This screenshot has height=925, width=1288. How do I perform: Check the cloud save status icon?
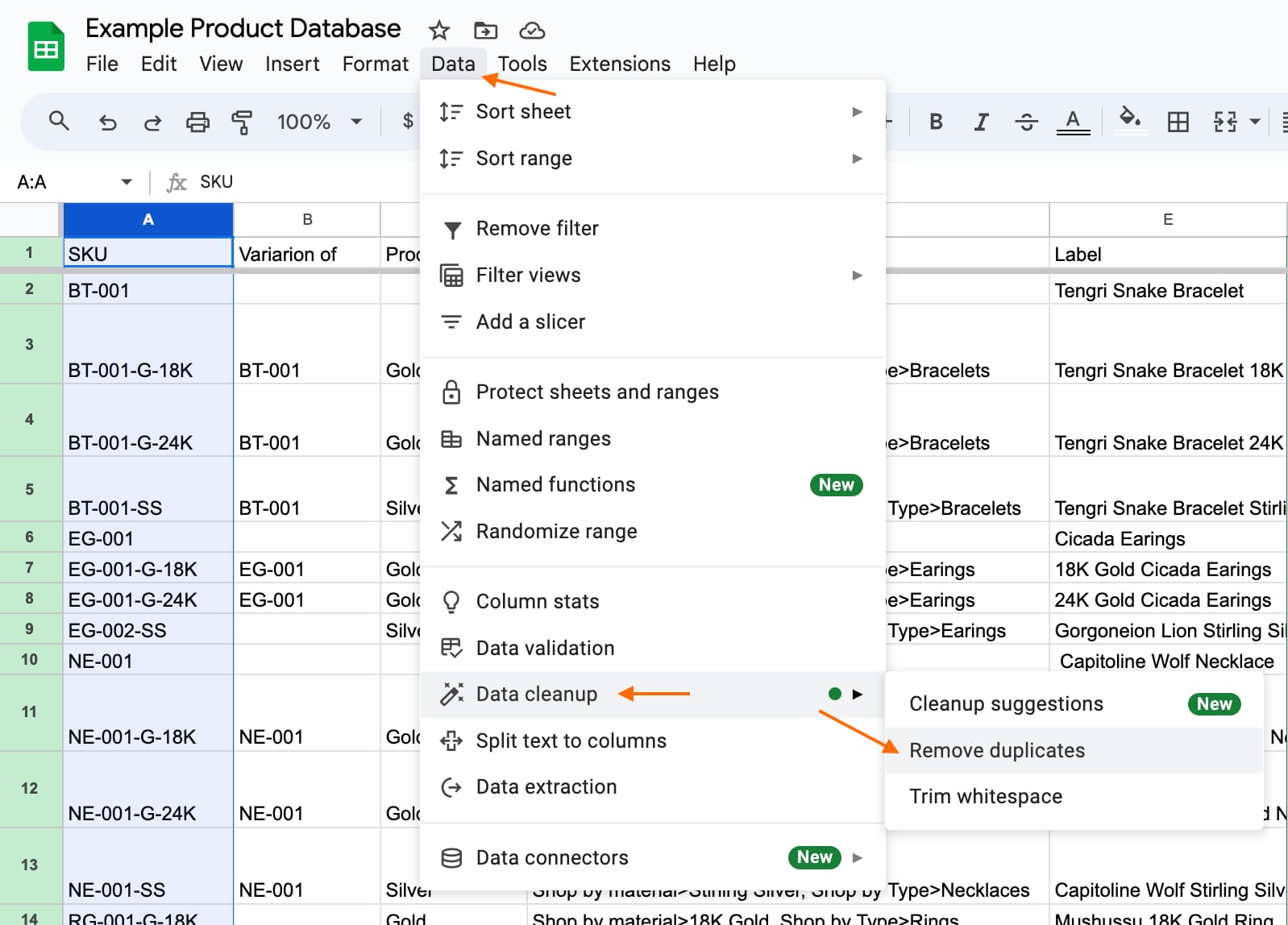coord(532,31)
